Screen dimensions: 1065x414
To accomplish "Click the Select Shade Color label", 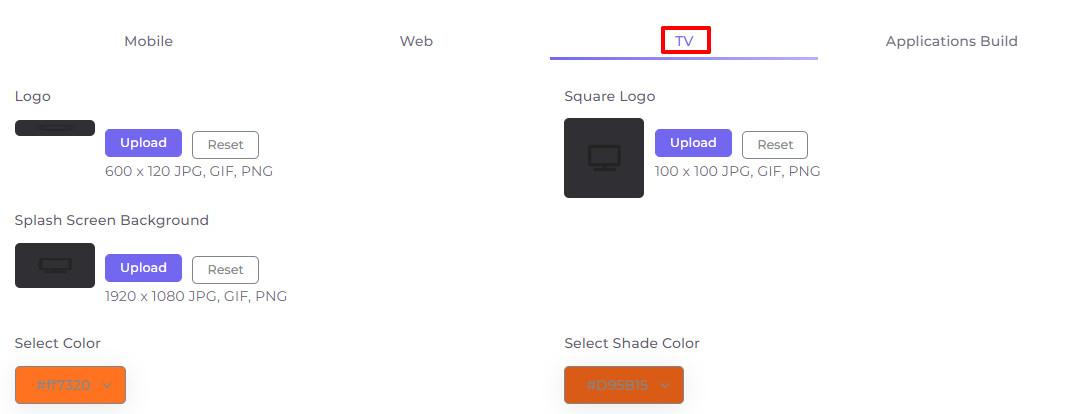I will coord(632,343).
